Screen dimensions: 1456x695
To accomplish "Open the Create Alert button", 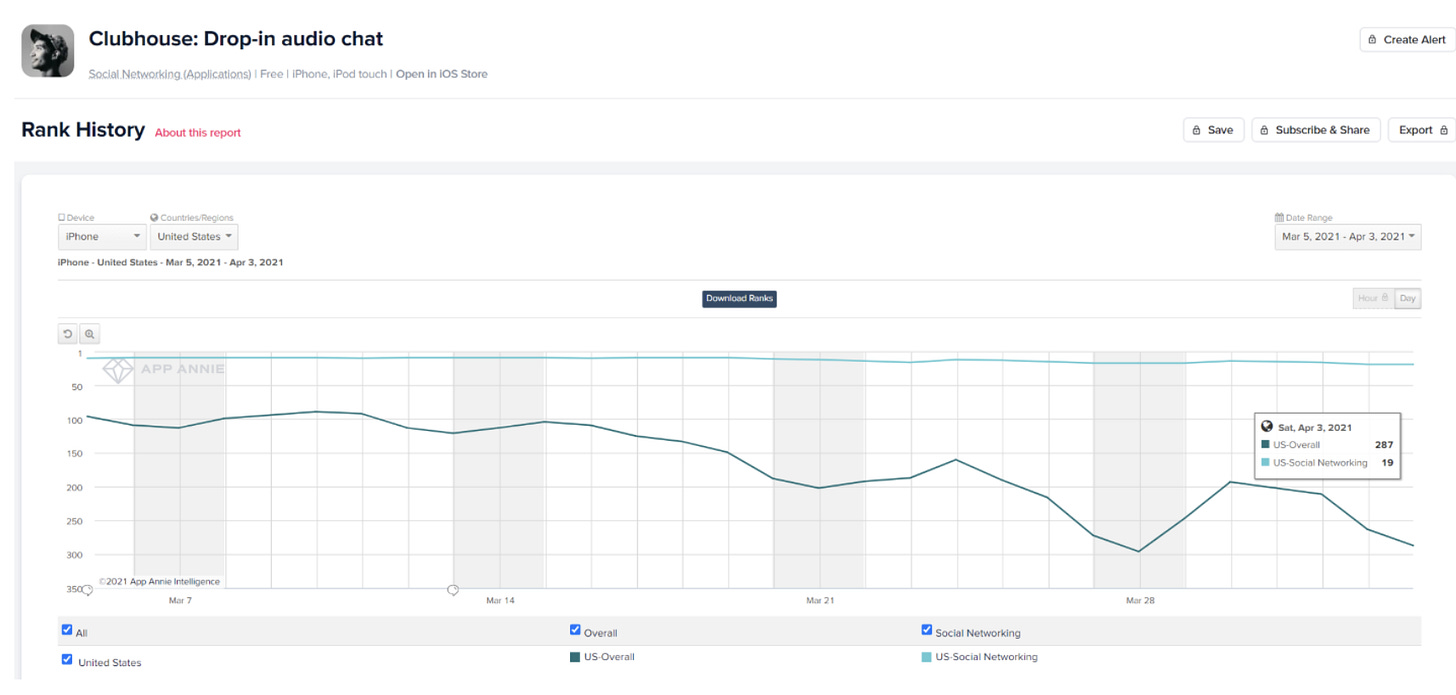I will 1407,39.
